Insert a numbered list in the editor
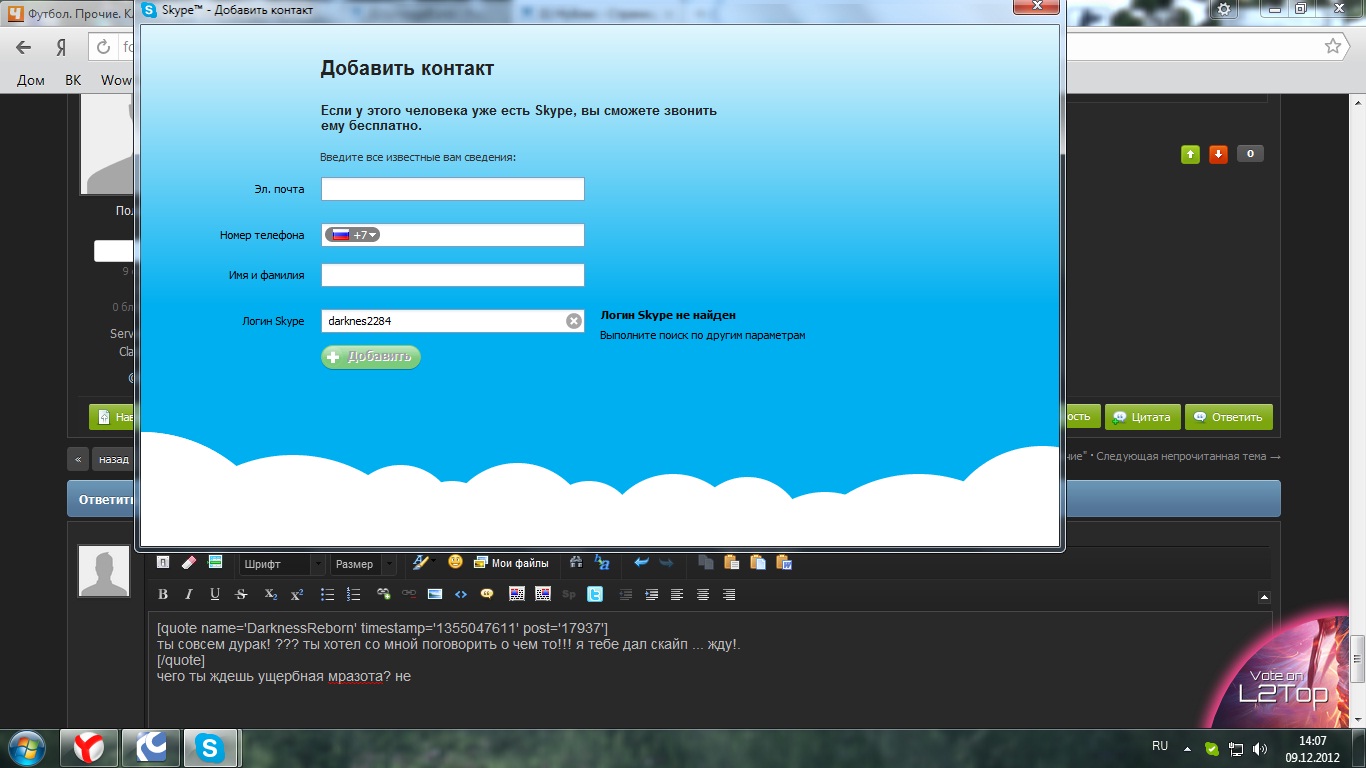1366x768 pixels. pos(353,594)
